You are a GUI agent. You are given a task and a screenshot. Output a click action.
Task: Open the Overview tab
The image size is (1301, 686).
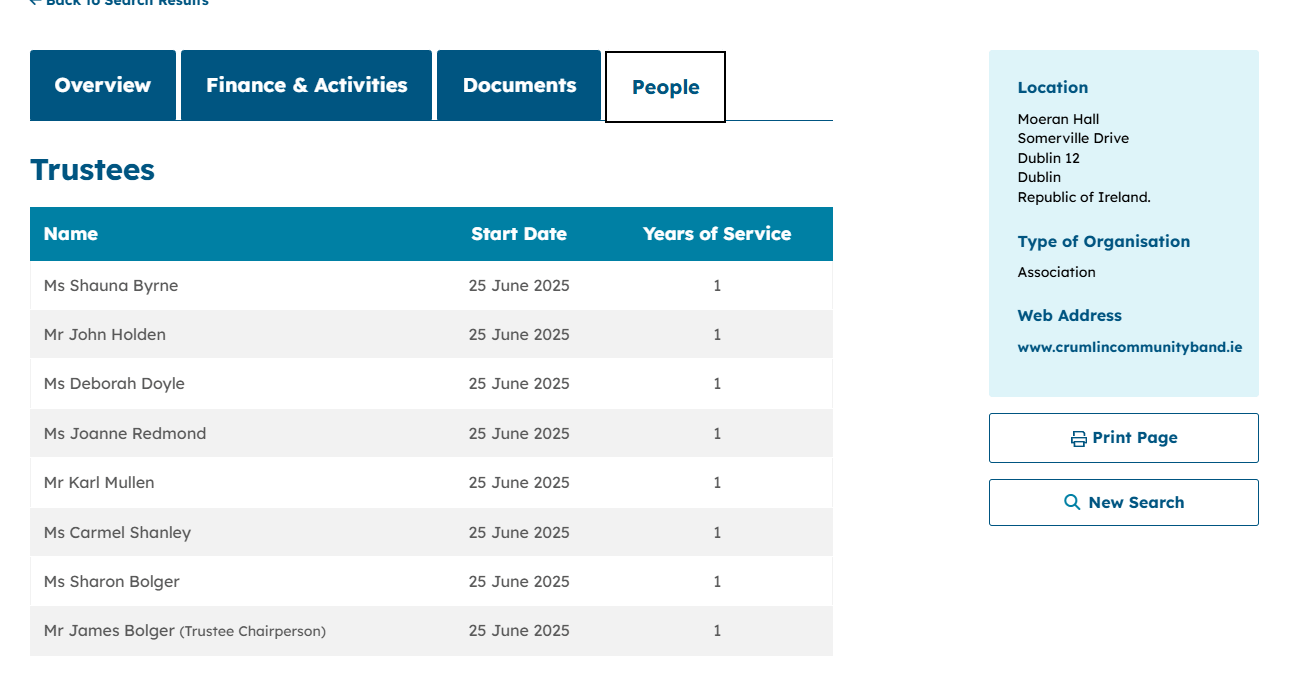point(103,86)
